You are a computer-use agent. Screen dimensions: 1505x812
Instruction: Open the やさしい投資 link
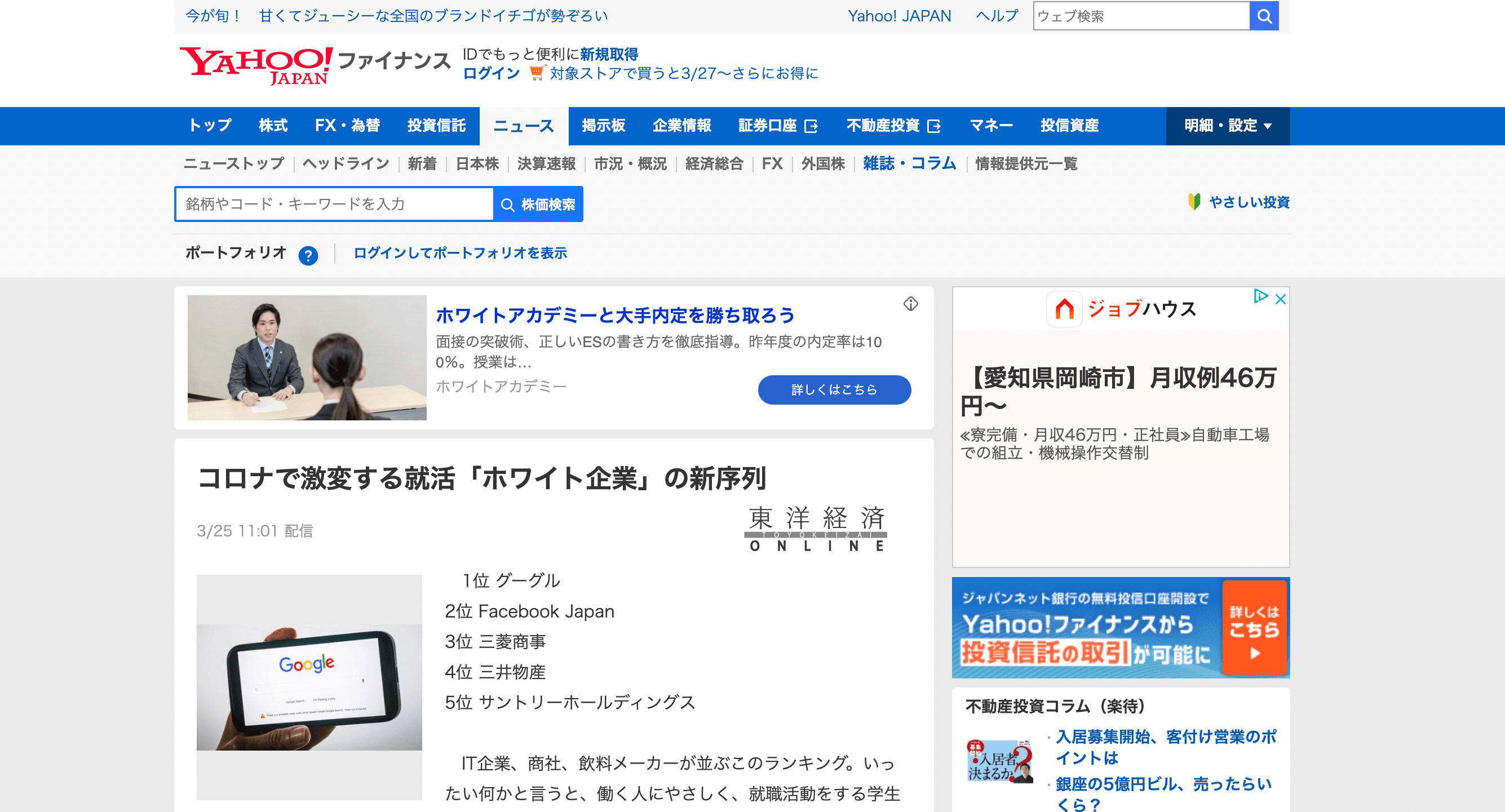(1249, 202)
